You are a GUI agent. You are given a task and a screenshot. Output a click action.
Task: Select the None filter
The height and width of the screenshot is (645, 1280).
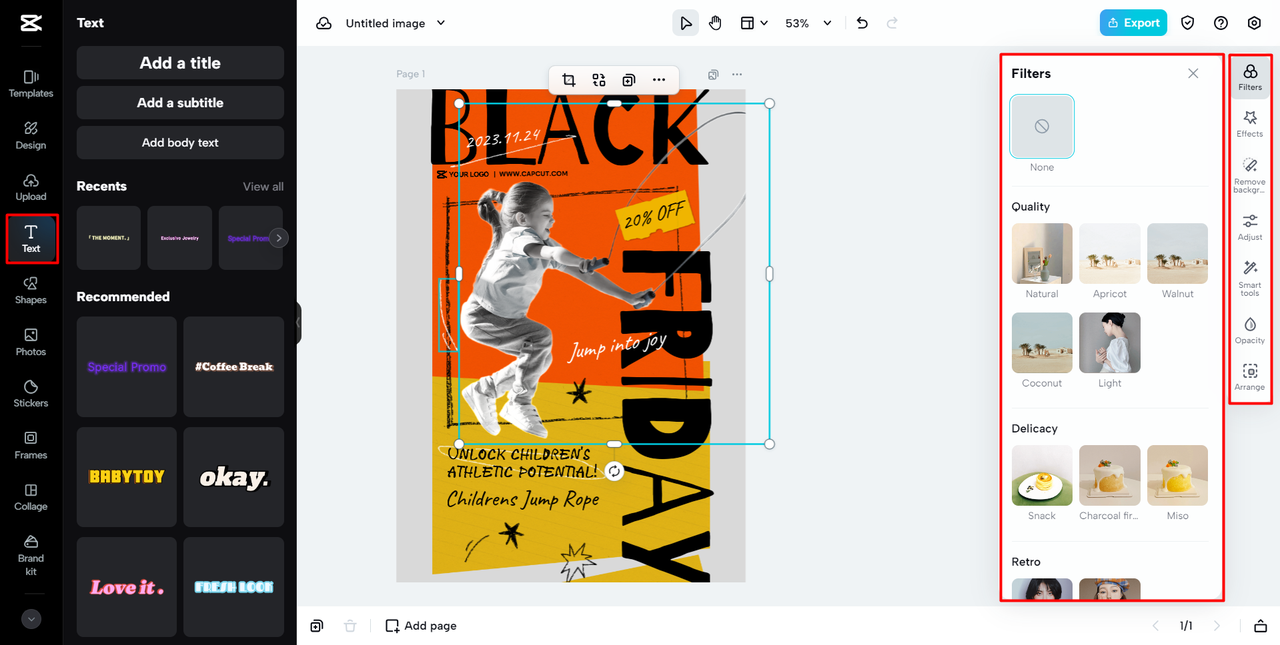1042,127
